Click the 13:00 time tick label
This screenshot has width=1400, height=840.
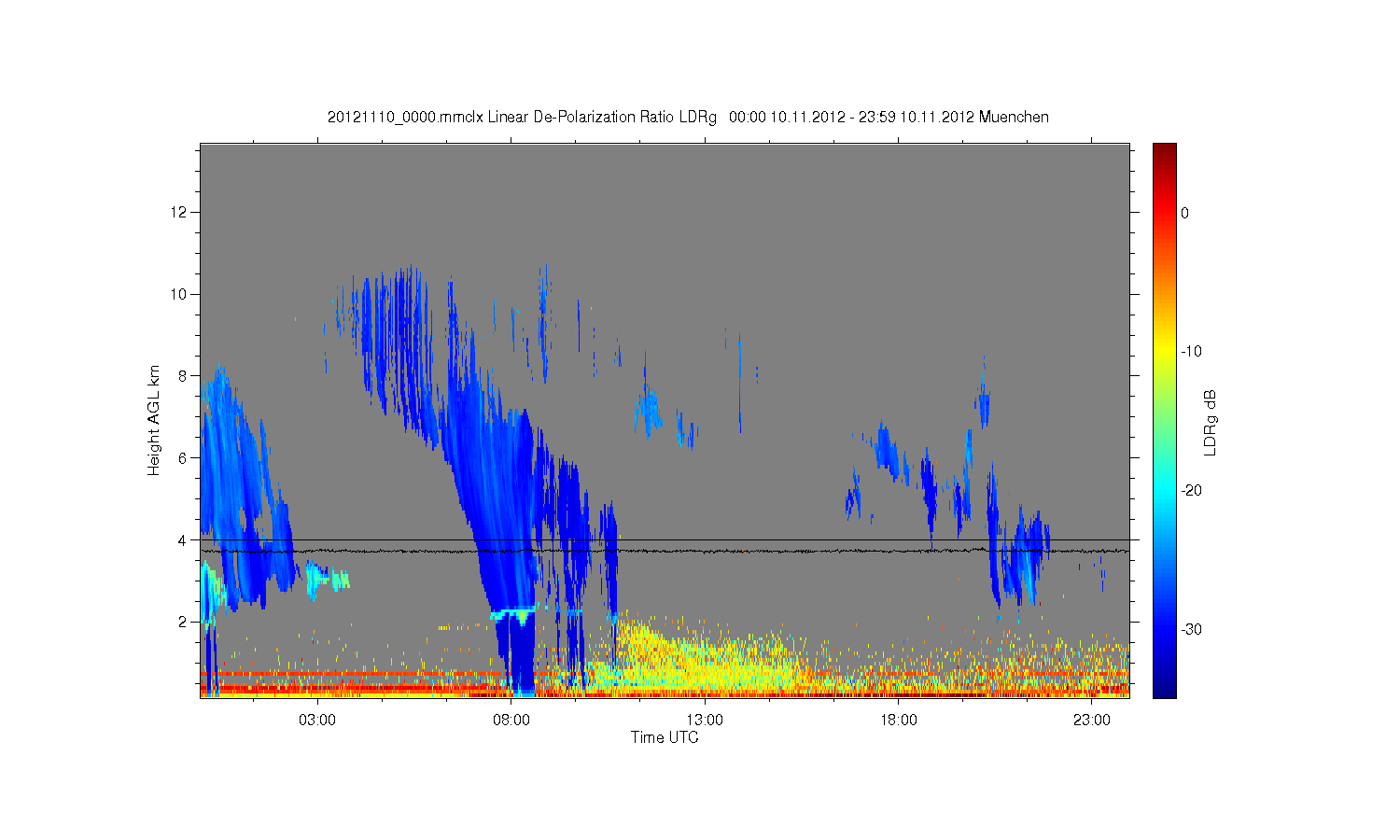[x=705, y=721]
